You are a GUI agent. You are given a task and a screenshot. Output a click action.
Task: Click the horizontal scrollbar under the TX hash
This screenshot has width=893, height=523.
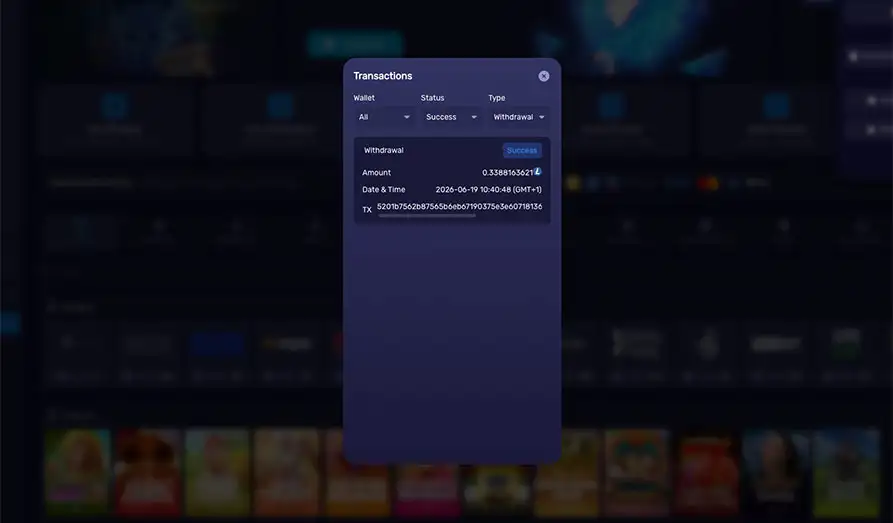[x=427, y=216]
